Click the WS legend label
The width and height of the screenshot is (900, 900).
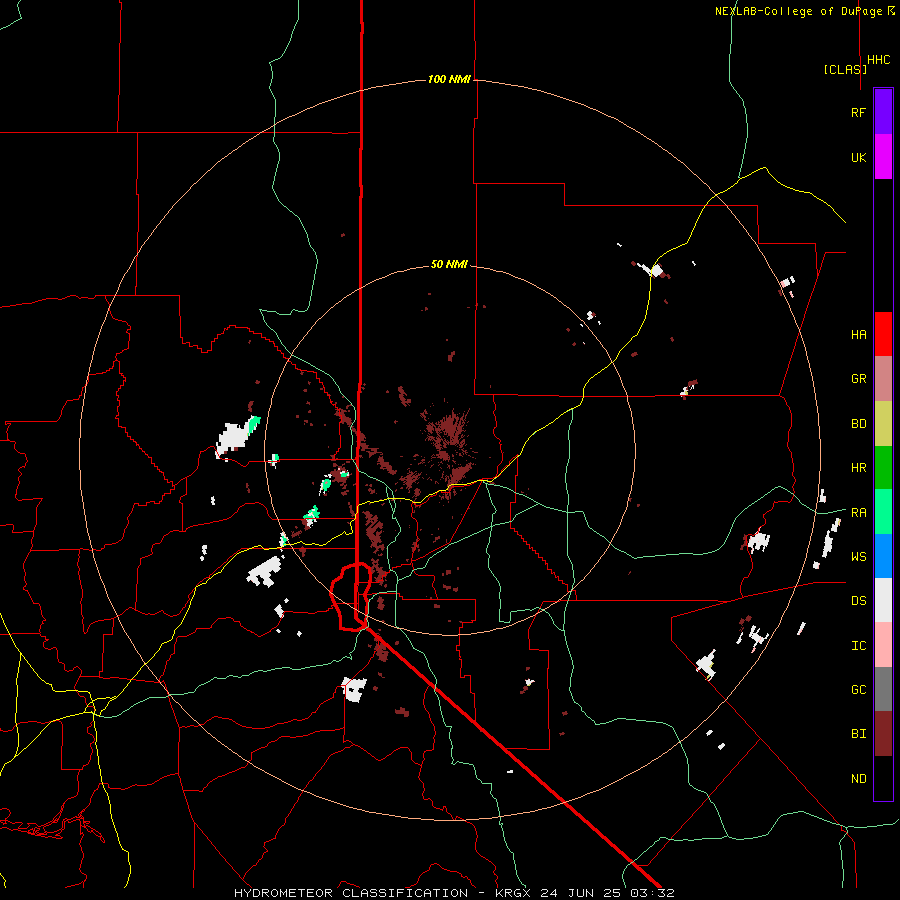click(858, 557)
